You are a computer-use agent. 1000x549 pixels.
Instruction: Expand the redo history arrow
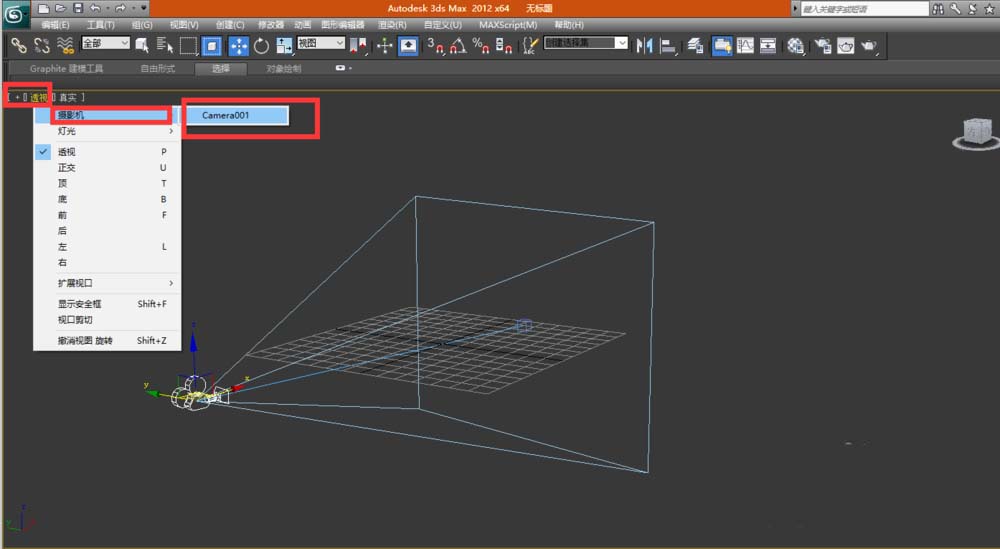point(132,8)
